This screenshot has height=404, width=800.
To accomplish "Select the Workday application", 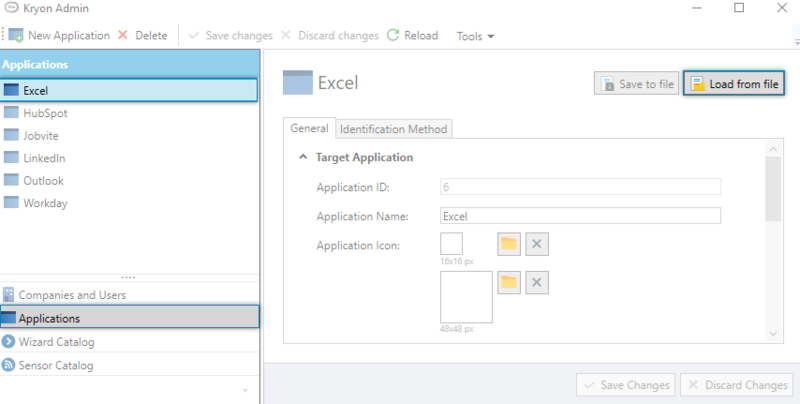I will pyautogui.click(x=45, y=203).
